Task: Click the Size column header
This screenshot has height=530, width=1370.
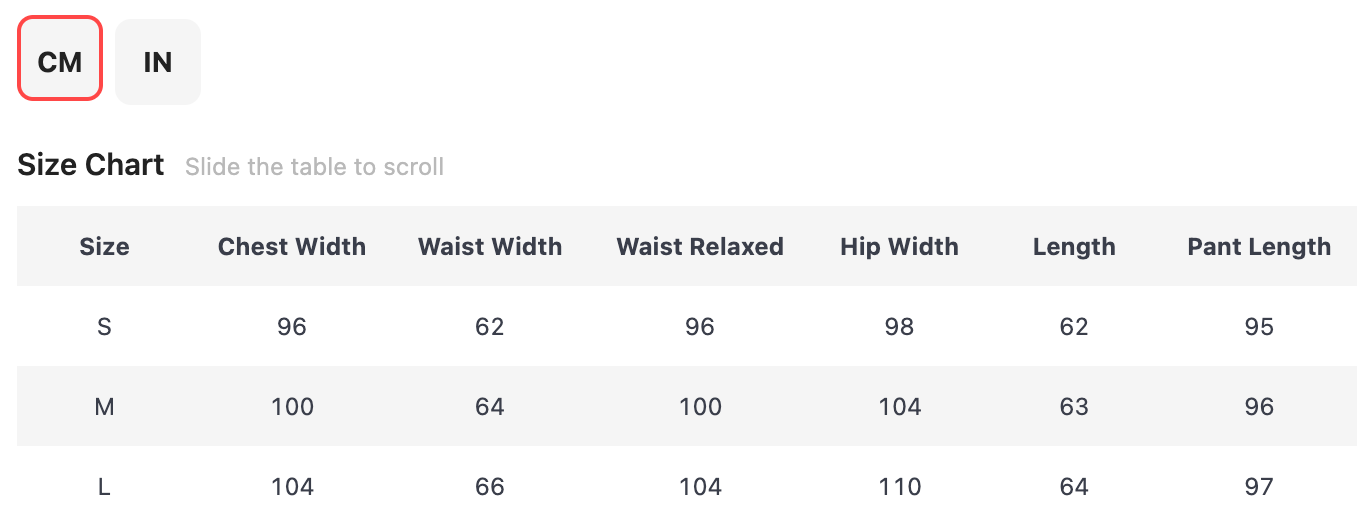Action: (104, 247)
